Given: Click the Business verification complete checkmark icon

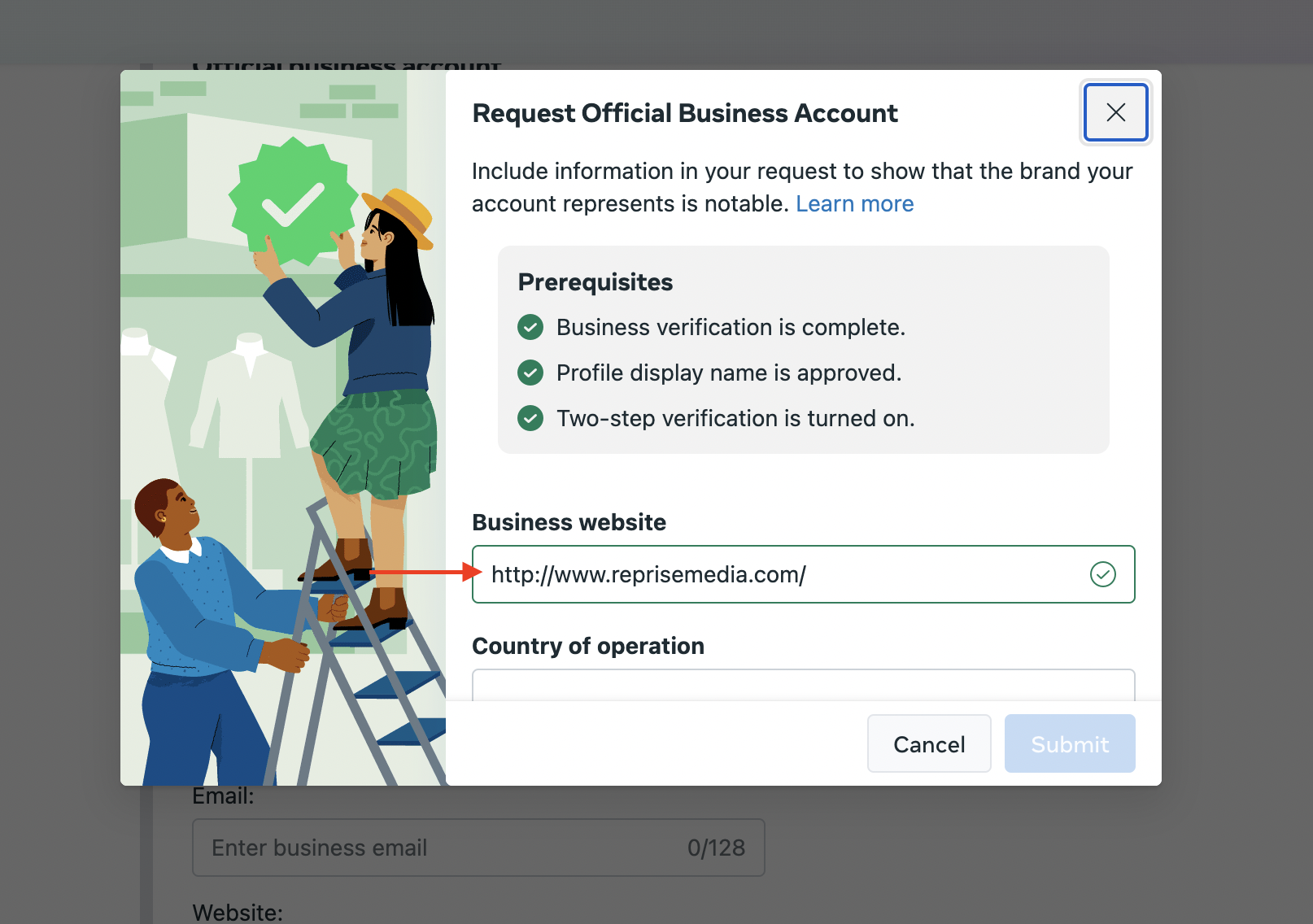Looking at the screenshot, I should point(530,327).
